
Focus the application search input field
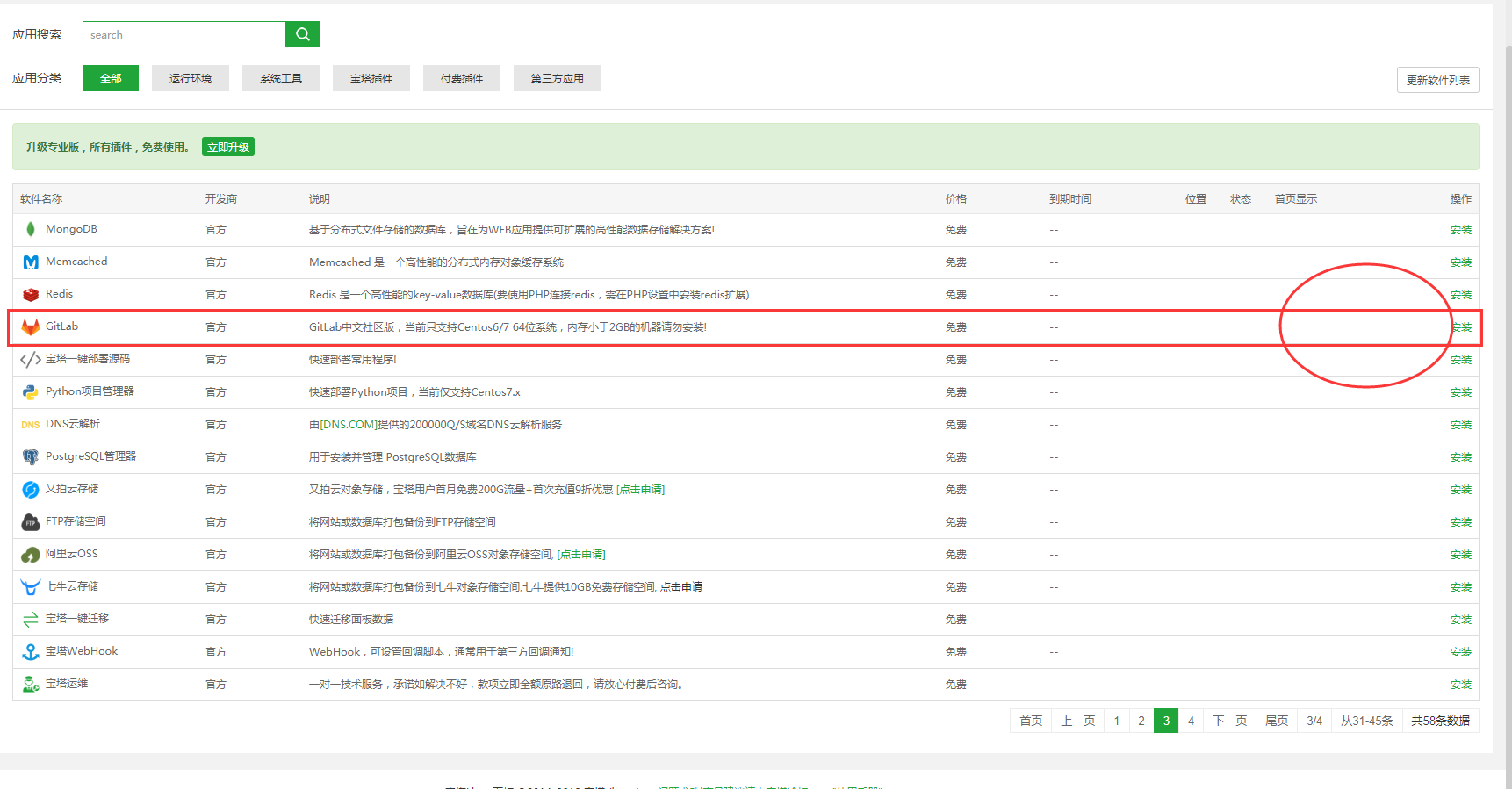pos(184,34)
